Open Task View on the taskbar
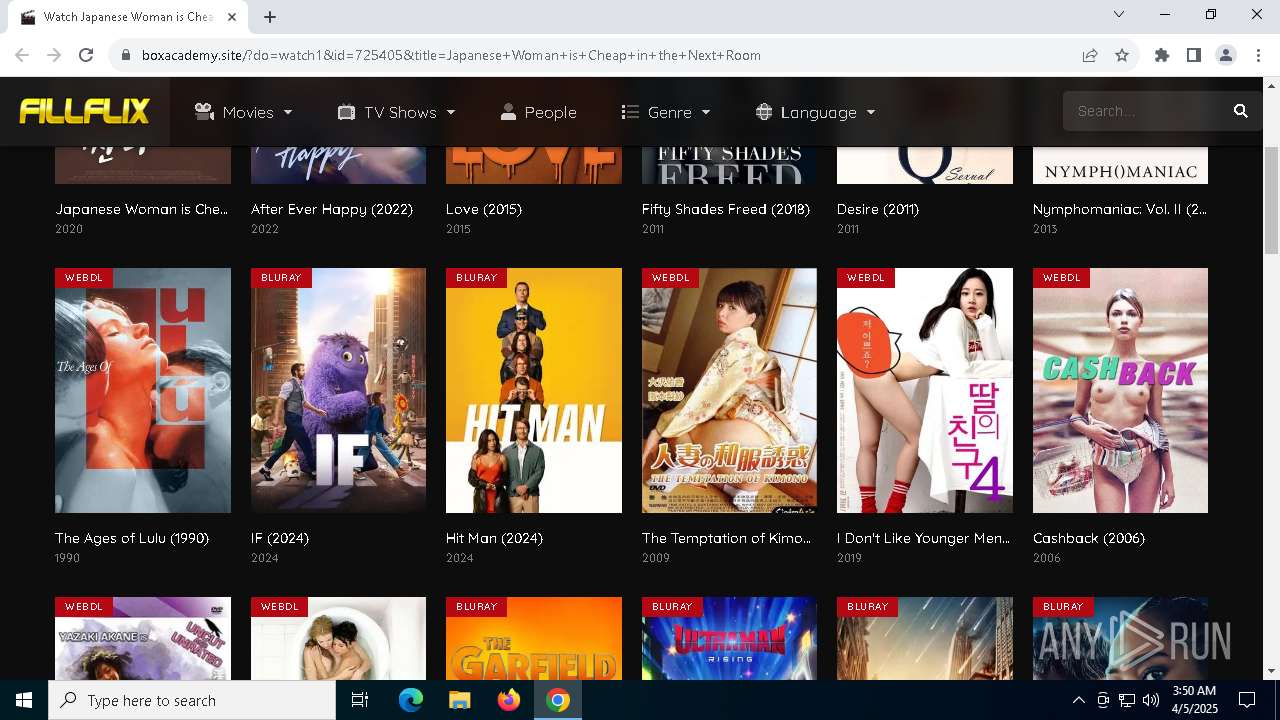1280x720 pixels. 360,700
